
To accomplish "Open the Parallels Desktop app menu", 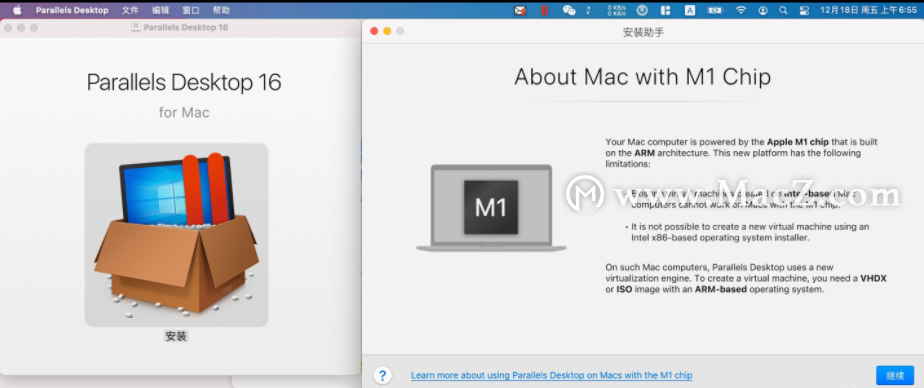I will click(x=72, y=10).
